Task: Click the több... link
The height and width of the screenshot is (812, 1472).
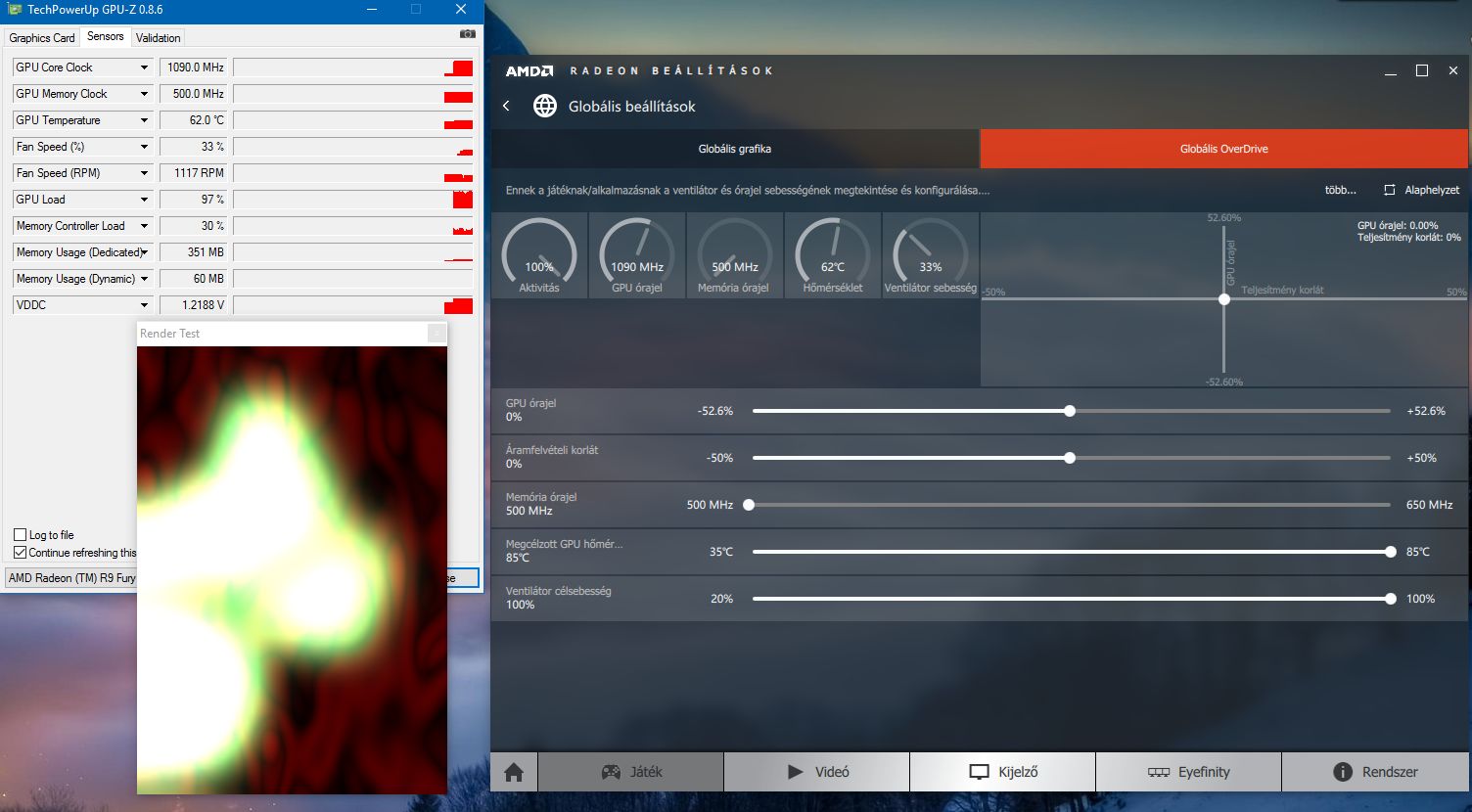Action: pyautogui.click(x=1341, y=190)
